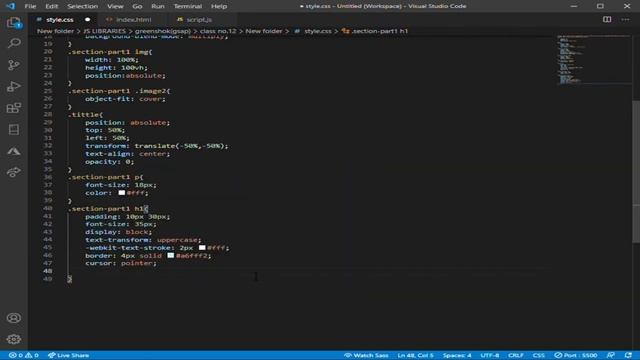Click the #fff color swatch on line 38
The height and width of the screenshot is (360, 640).
(x=122, y=193)
